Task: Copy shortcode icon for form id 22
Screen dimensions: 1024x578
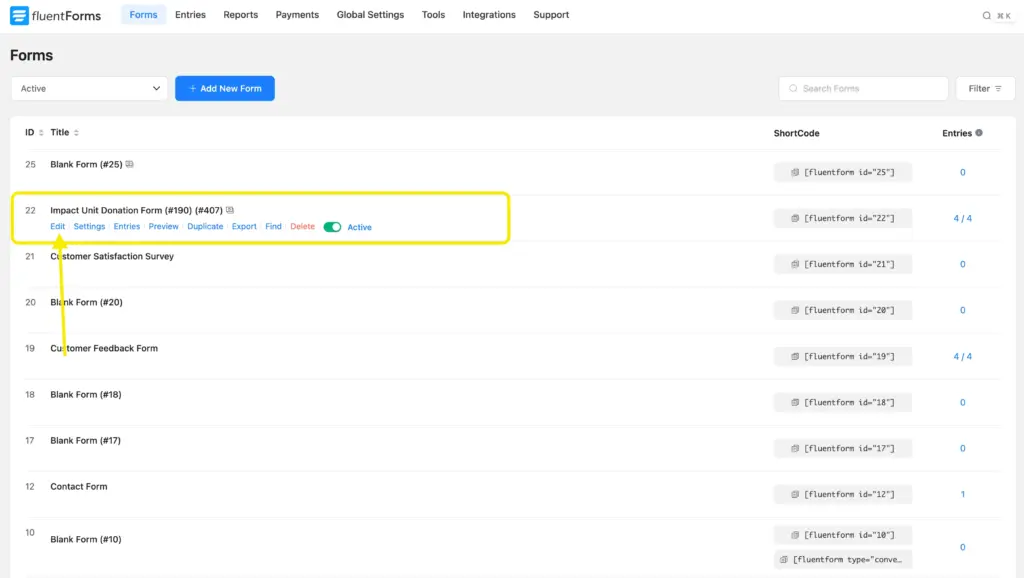Action: point(796,218)
